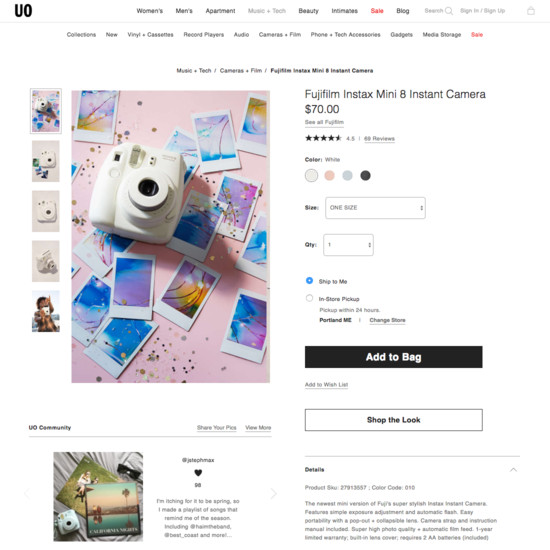Select the In-Store Pickup option
550x550 pixels.
point(309,298)
